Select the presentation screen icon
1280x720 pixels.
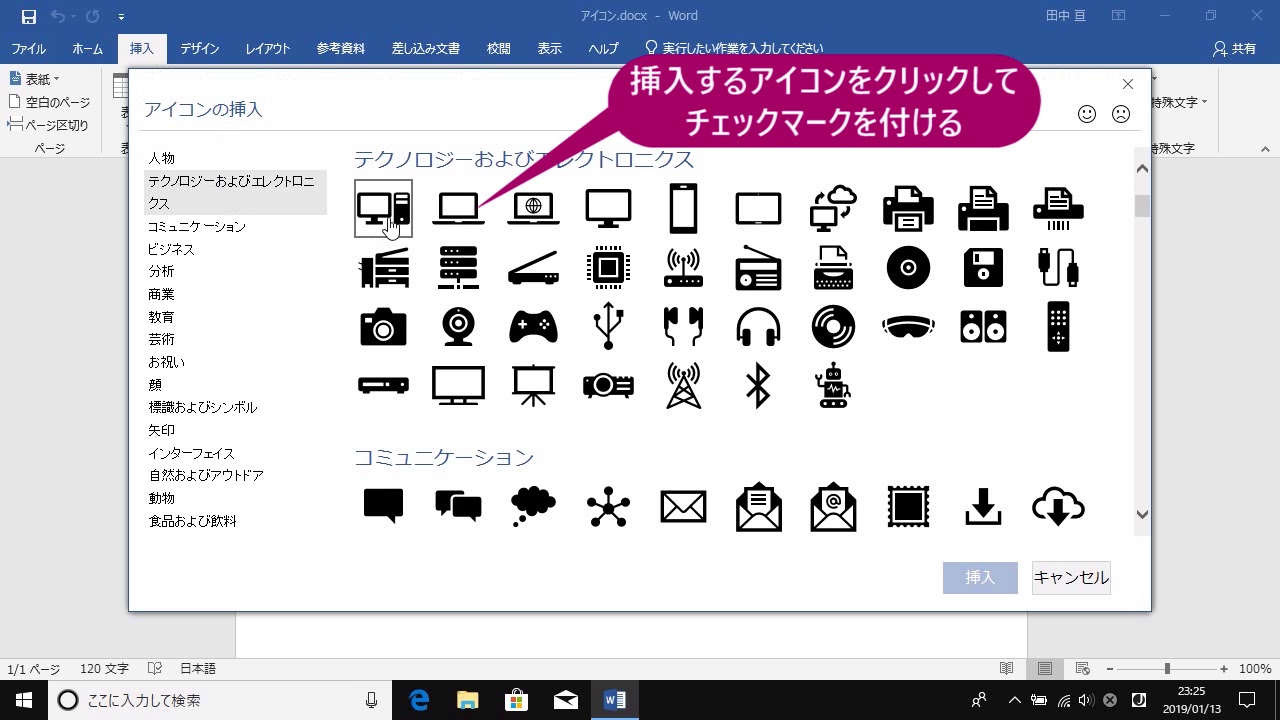click(533, 385)
